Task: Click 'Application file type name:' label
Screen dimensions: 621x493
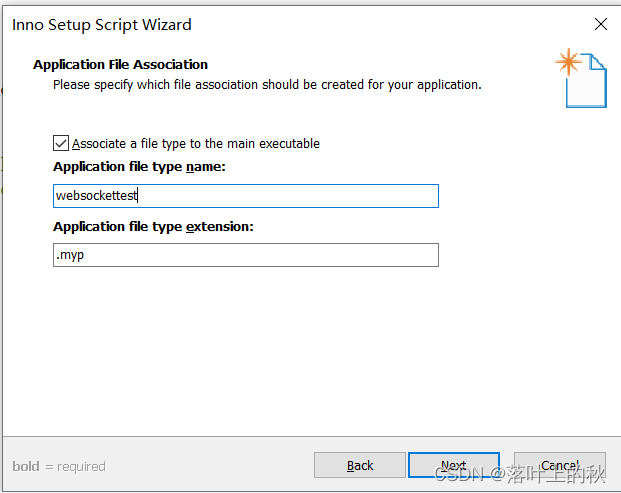Action: tap(139, 167)
